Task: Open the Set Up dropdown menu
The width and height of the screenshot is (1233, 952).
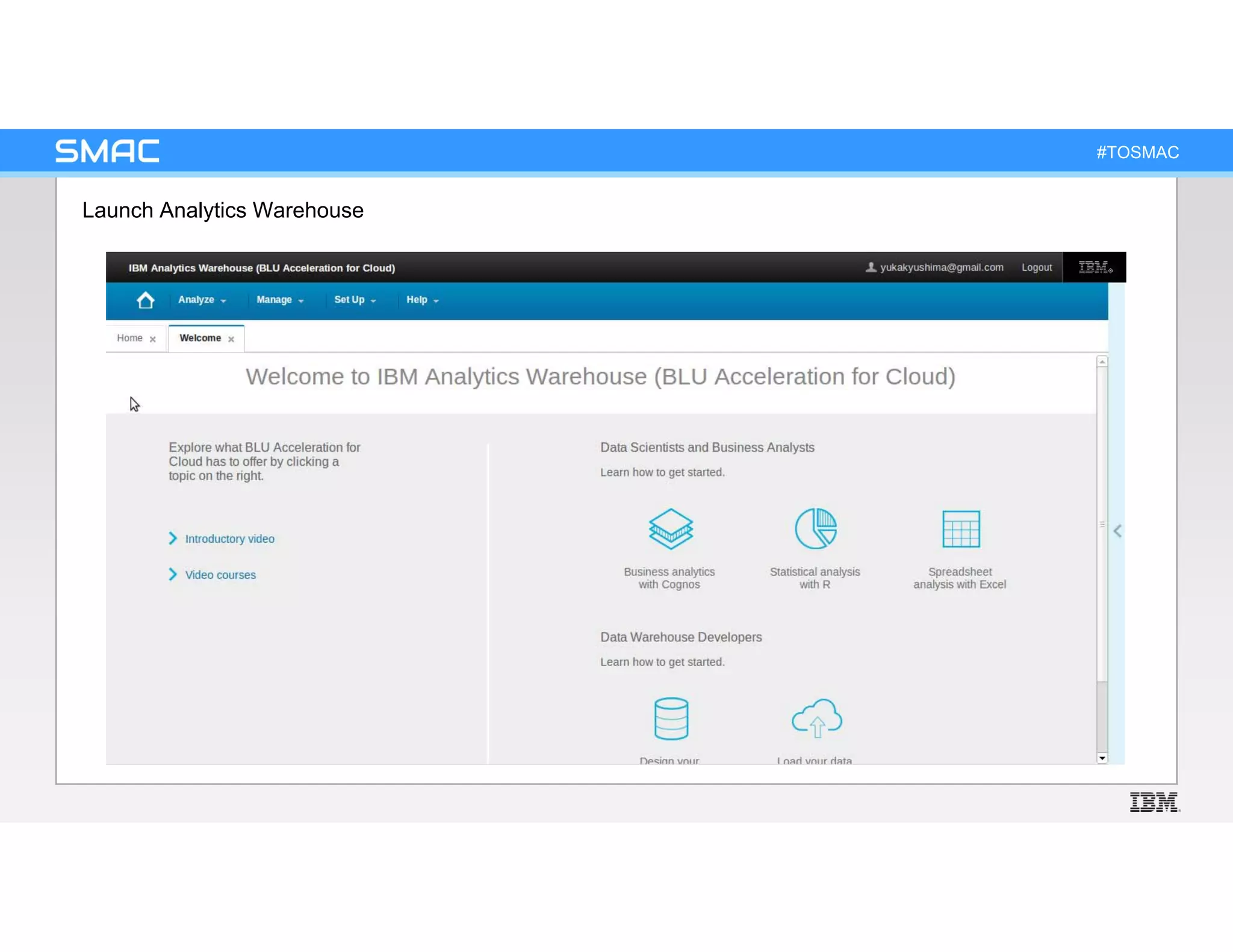Action: (x=355, y=300)
